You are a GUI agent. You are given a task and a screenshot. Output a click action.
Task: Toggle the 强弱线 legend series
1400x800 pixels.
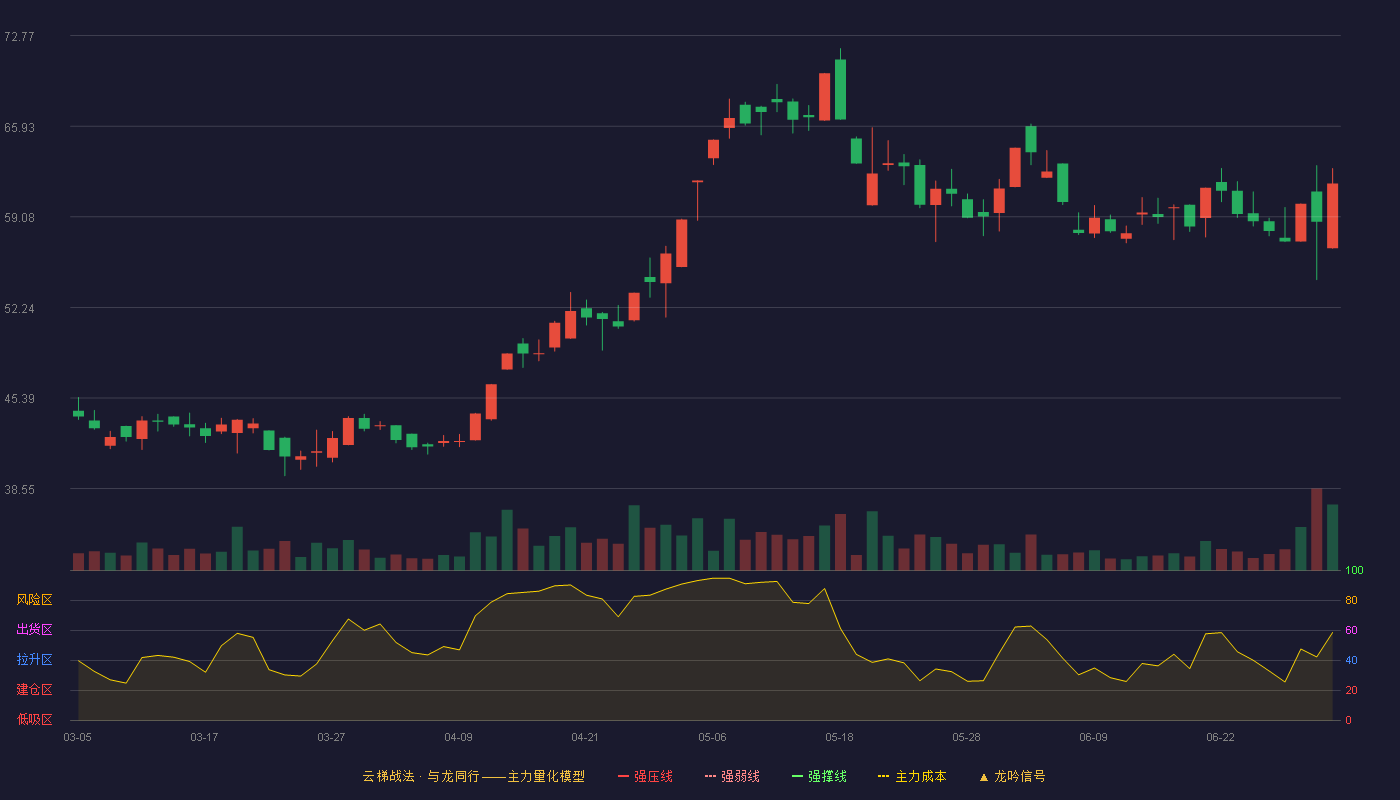click(x=732, y=776)
